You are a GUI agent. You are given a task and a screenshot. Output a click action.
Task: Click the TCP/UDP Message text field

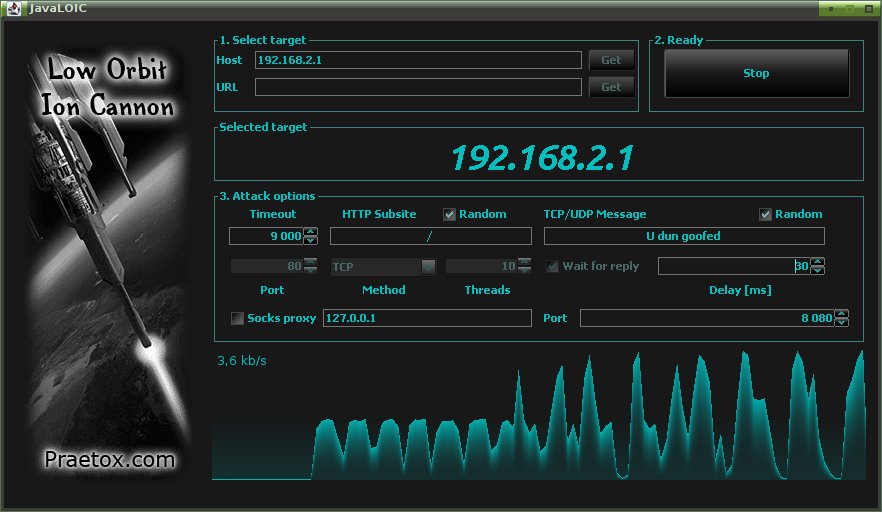(684, 236)
